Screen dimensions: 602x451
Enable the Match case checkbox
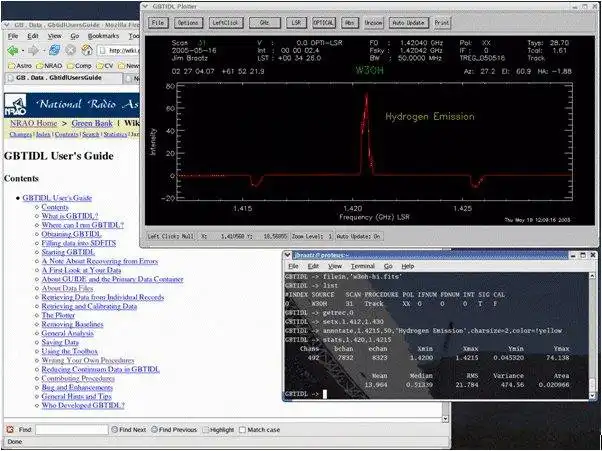[x=242, y=430]
